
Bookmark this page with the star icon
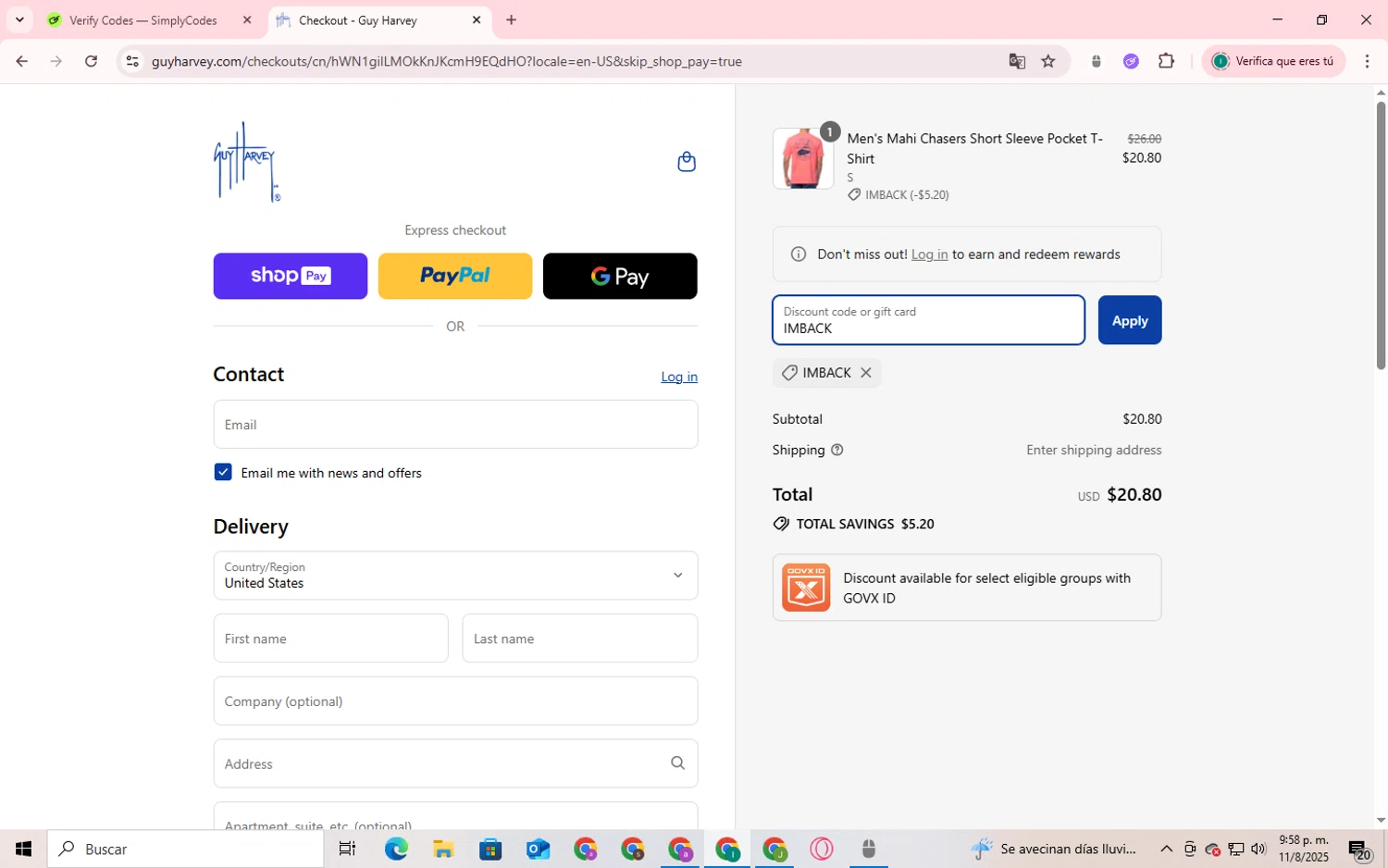[x=1047, y=61]
